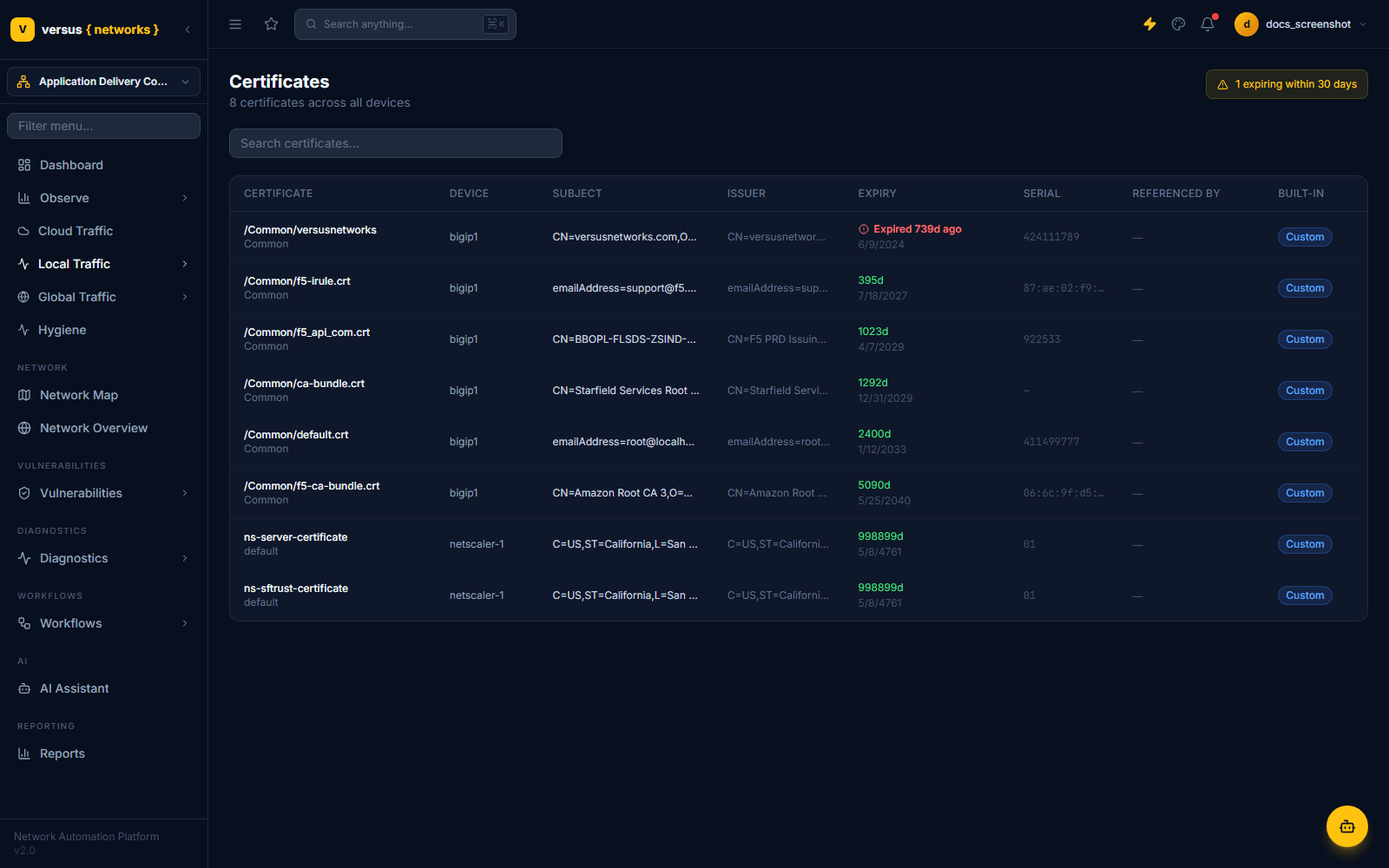Click the Network Map icon
Viewport: 1389px width, 868px height.
pyautogui.click(x=24, y=395)
